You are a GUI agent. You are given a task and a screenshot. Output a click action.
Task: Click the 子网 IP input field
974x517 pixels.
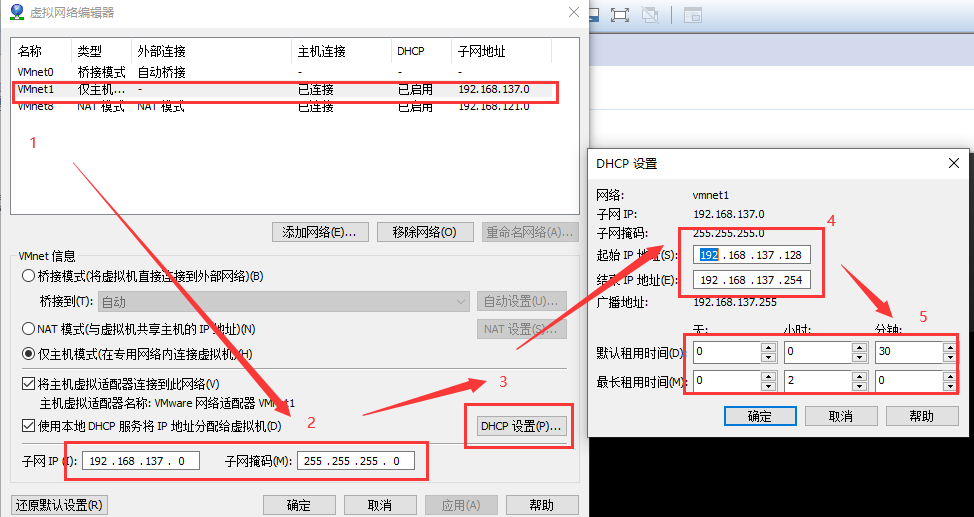coord(141,461)
